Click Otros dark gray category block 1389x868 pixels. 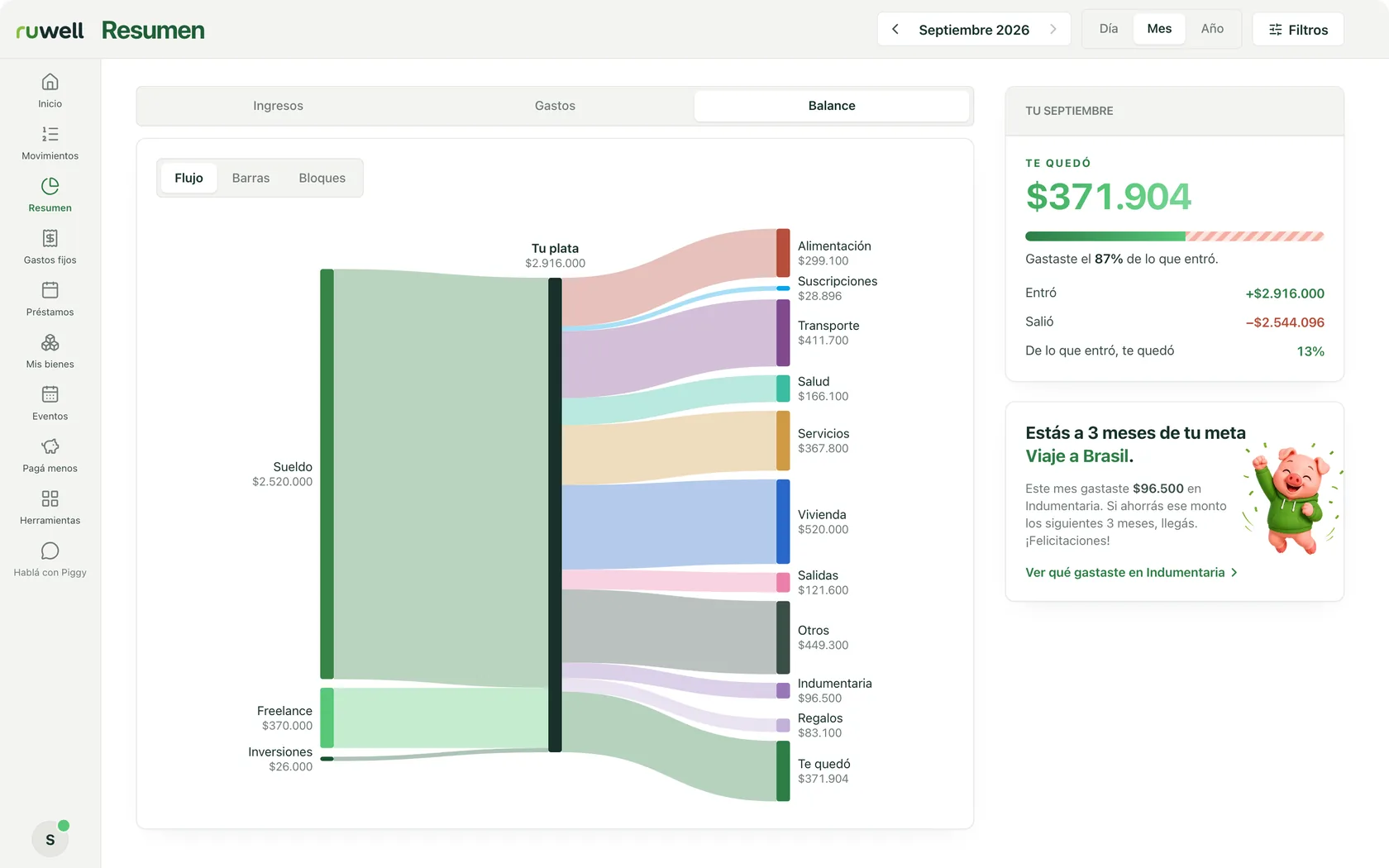783,637
